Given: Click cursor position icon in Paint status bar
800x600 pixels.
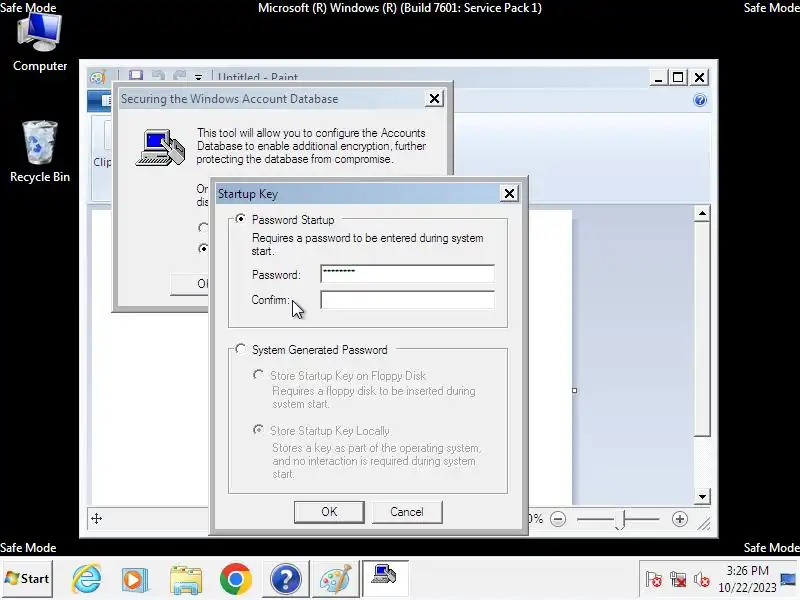Looking at the screenshot, I should [96, 519].
